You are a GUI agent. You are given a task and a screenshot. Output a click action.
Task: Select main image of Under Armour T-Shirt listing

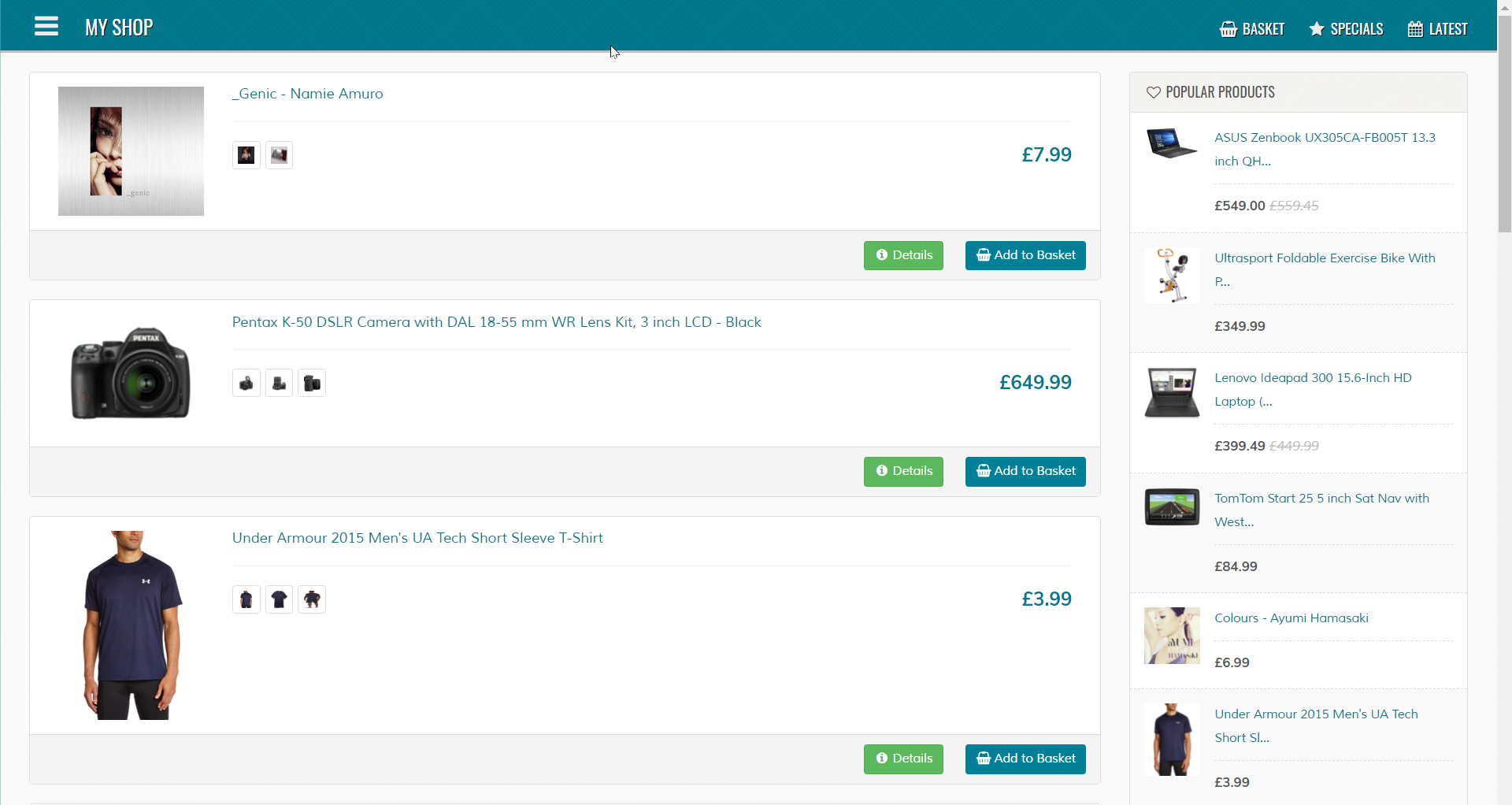(x=132, y=625)
